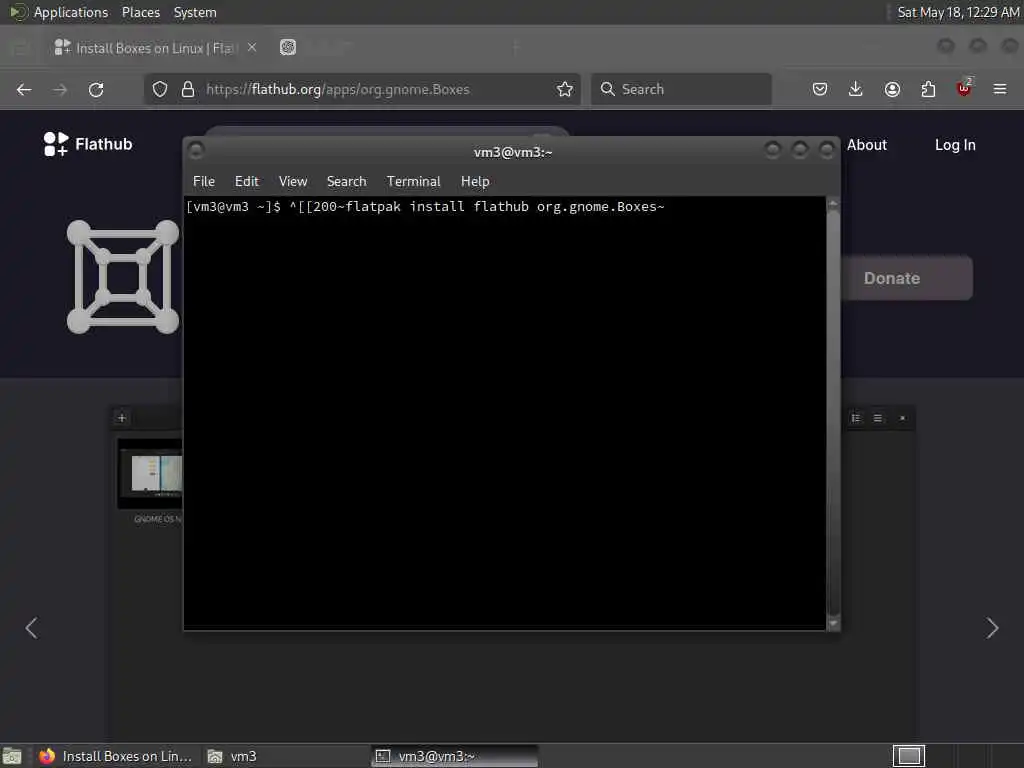Screen dimensions: 1024x768
Task: Switch to Firefox taskbar entry
Action: click(x=116, y=756)
